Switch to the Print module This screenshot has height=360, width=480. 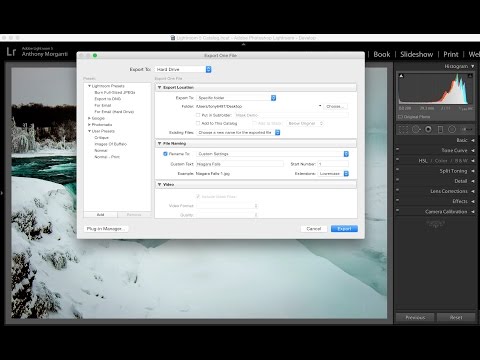point(451,54)
